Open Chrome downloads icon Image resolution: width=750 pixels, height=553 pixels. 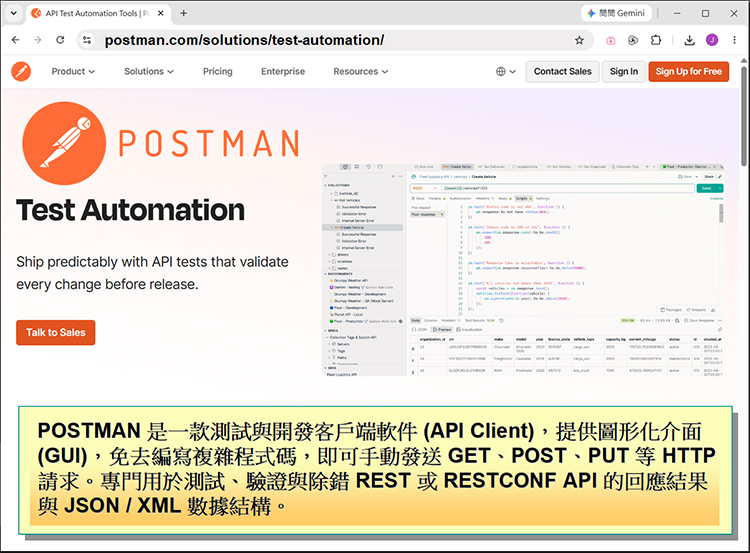coord(689,40)
